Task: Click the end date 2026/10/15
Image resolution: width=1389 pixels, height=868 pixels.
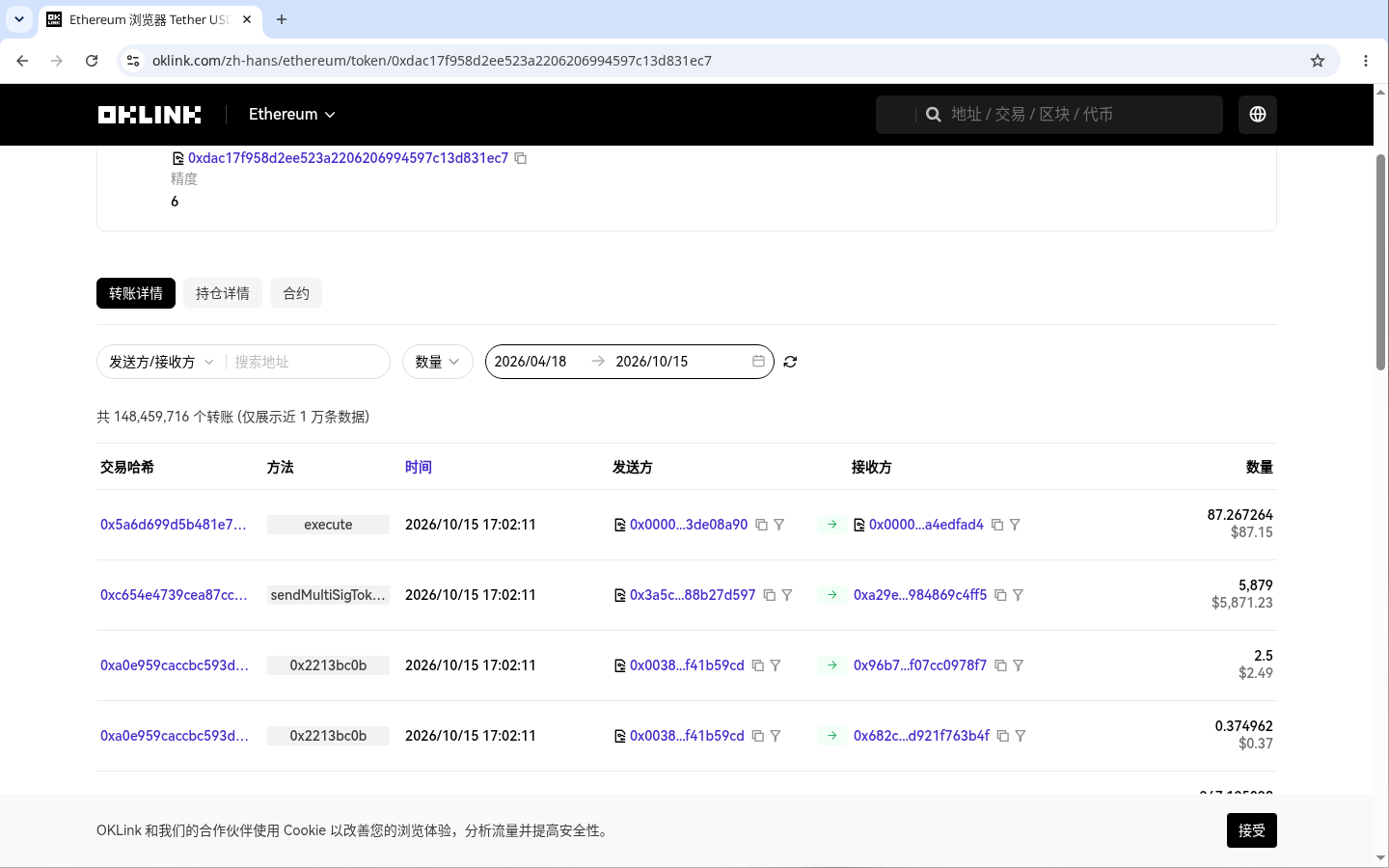Action: click(652, 362)
